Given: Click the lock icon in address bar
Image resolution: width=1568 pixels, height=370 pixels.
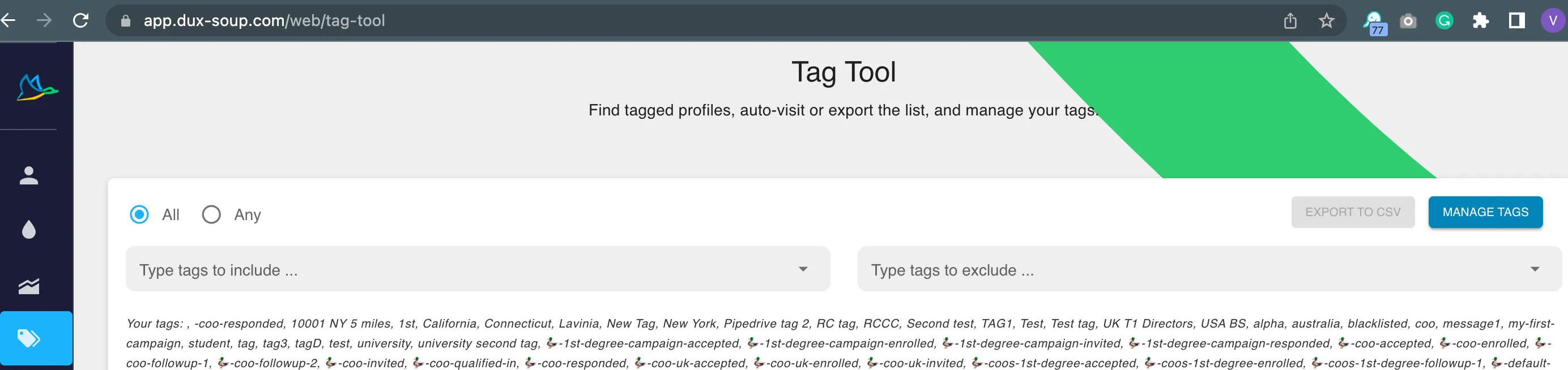Looking at the screenshot, I should (x=125, y=21).
